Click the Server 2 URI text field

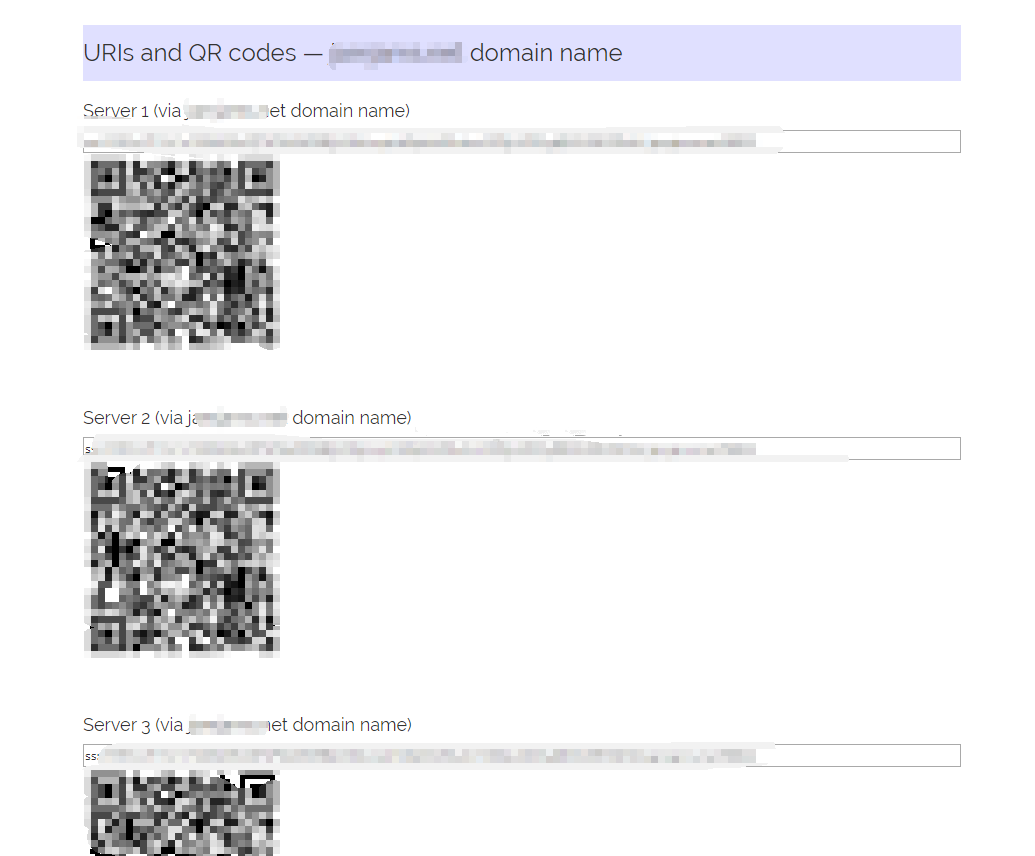521,449
